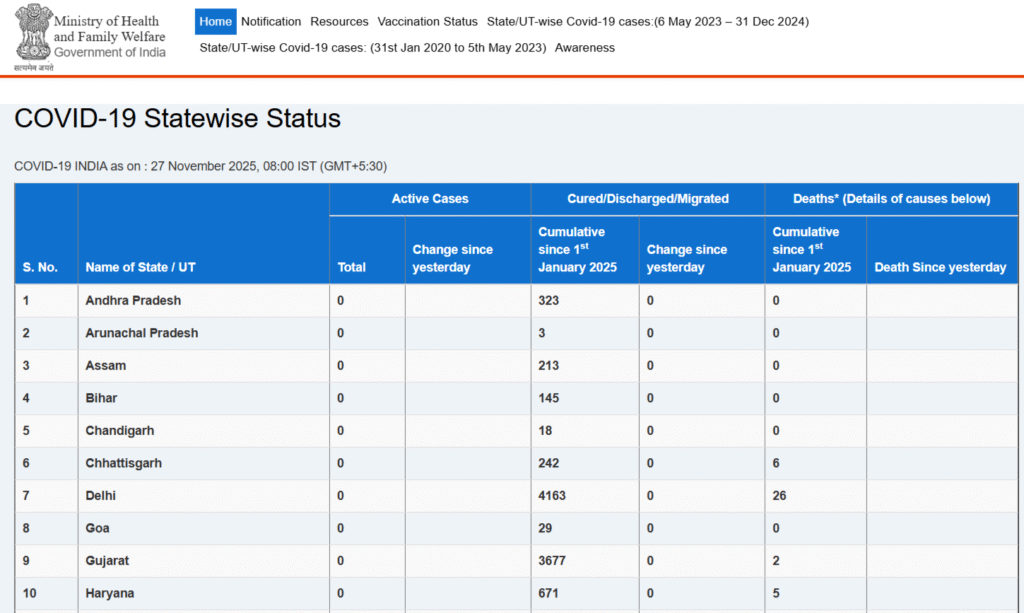Click the Deaths column group header
Image resolution: width=1024 pixels, height=613 pixels.
(891, 199)
